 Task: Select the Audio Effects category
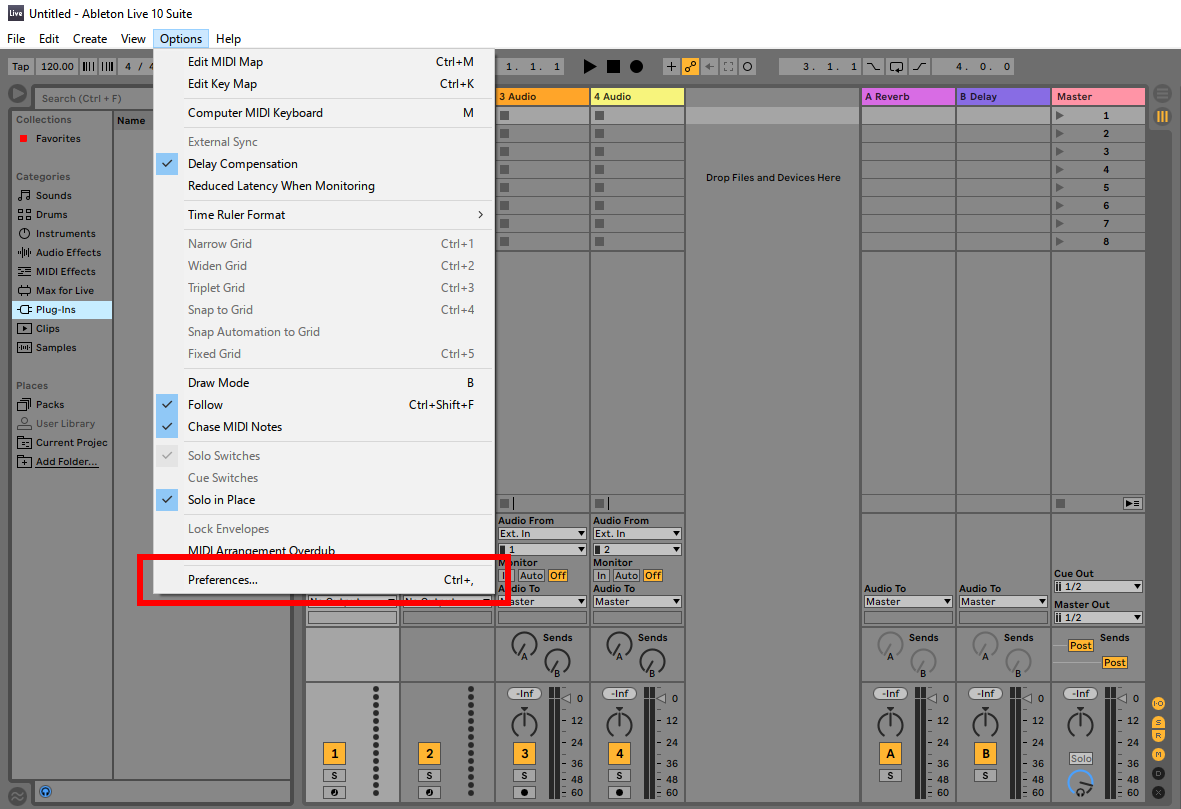click(x=68, y=252)
